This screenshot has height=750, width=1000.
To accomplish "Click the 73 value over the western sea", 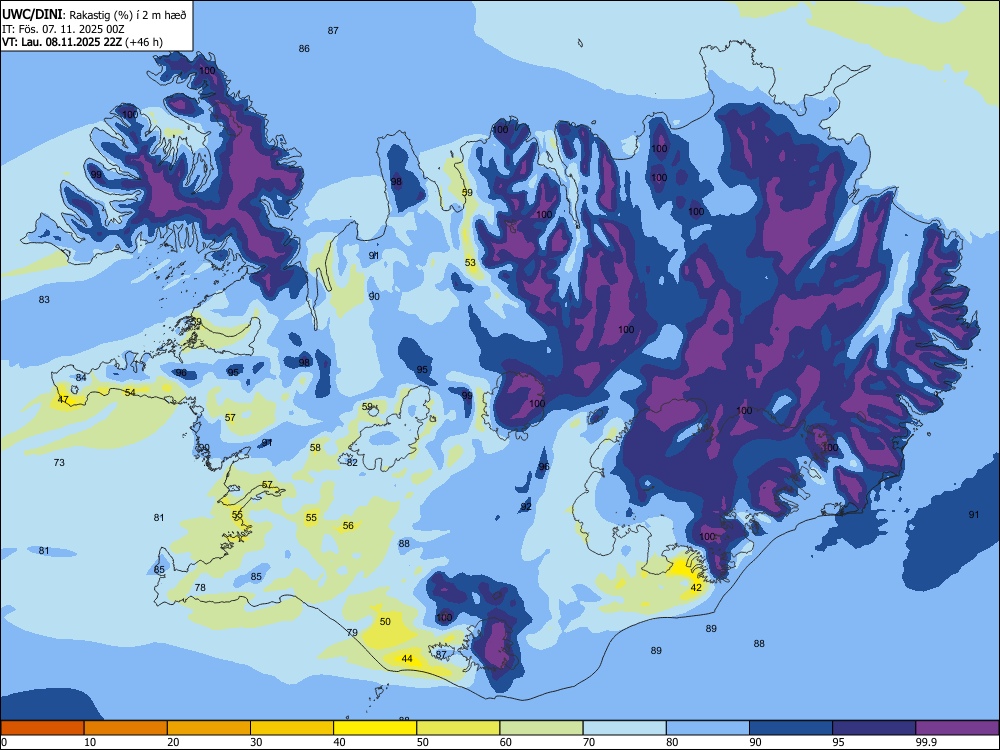I will [x=59, y=462].
